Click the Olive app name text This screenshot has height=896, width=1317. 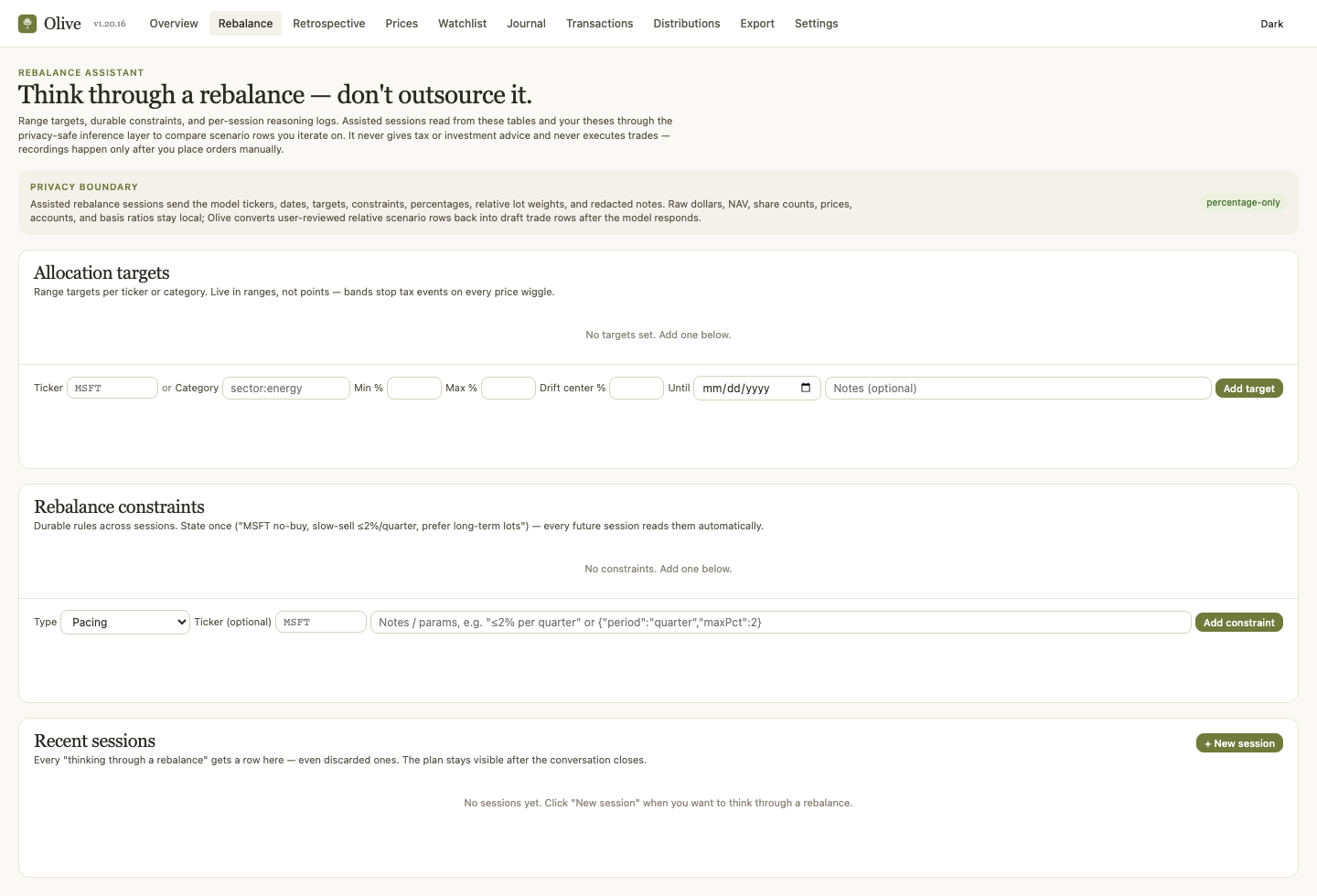pyautogui.click(x=62, y=24)
